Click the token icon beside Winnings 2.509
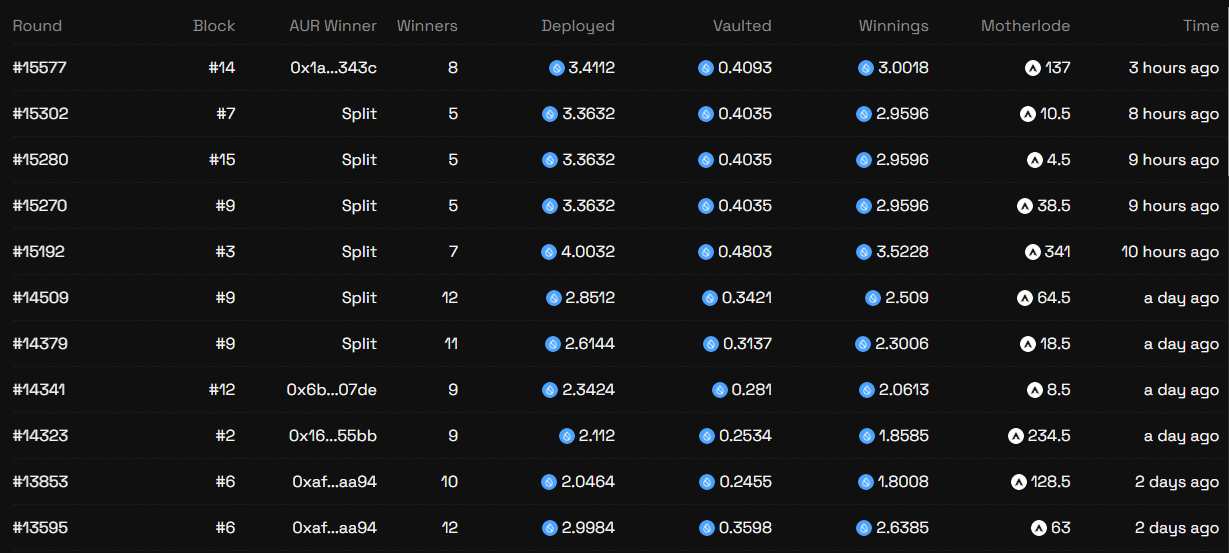 point(872,298)
